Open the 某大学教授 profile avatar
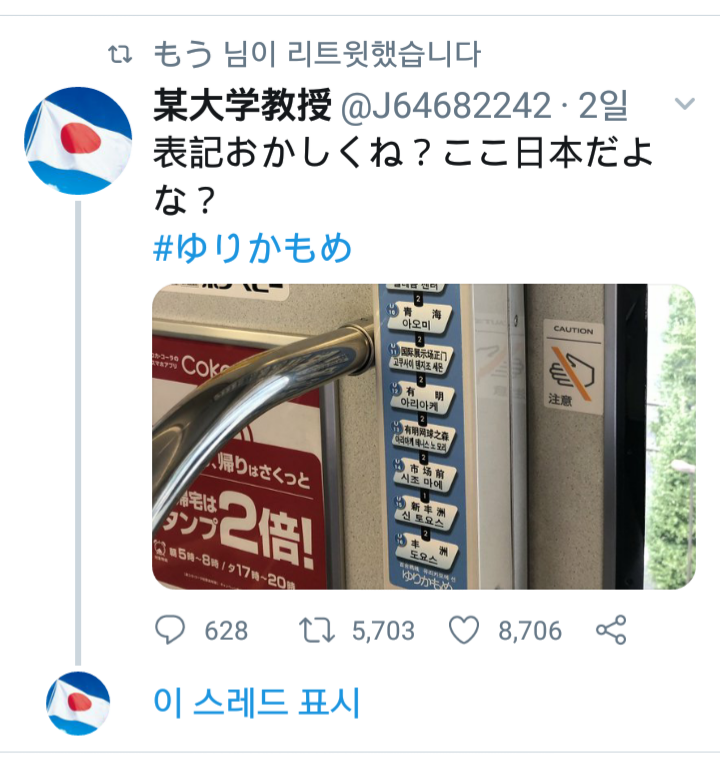Image resolution: width=720 pixels, height=765 pixels. (x=78, y=141)
